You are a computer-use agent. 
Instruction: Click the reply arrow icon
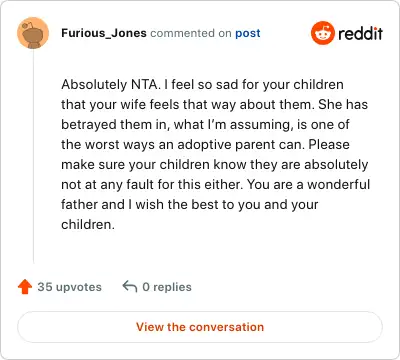tap(130, 287)
